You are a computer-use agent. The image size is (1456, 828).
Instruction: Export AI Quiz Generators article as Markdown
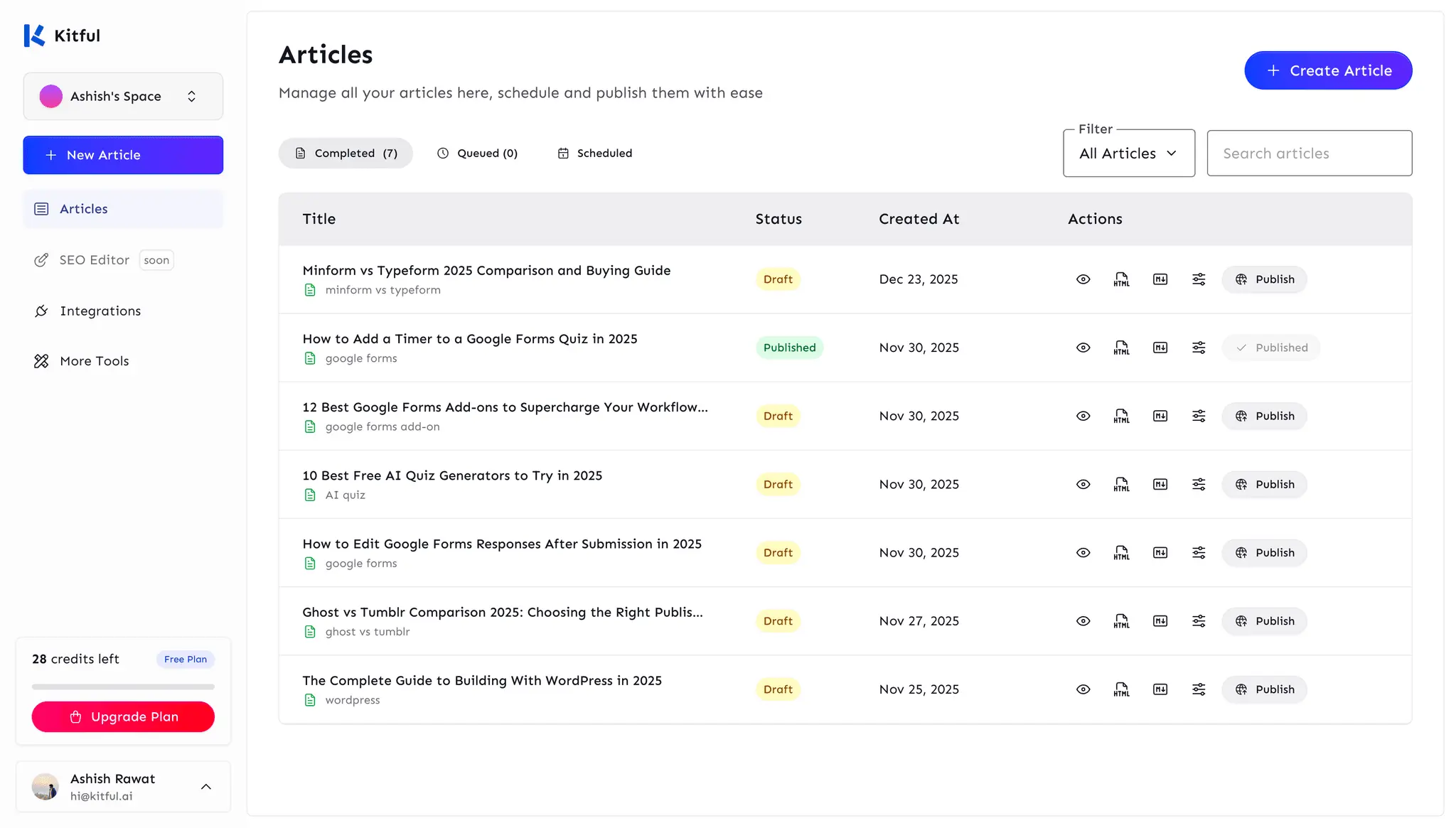(1160, 484)
